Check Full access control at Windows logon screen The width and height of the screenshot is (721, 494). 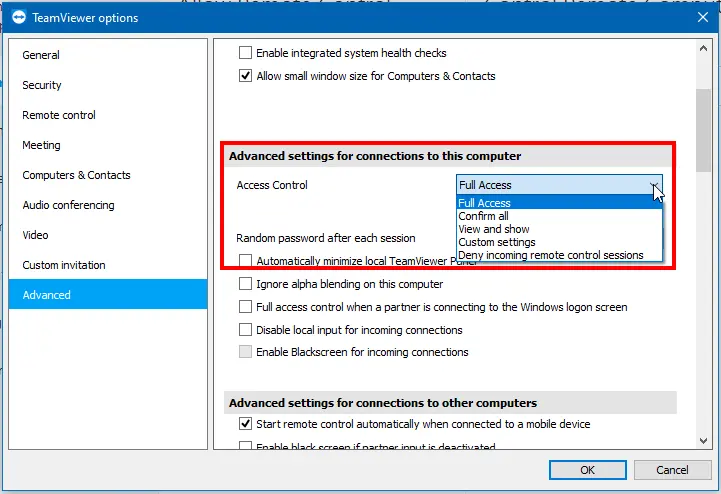[x=245, y=306]
